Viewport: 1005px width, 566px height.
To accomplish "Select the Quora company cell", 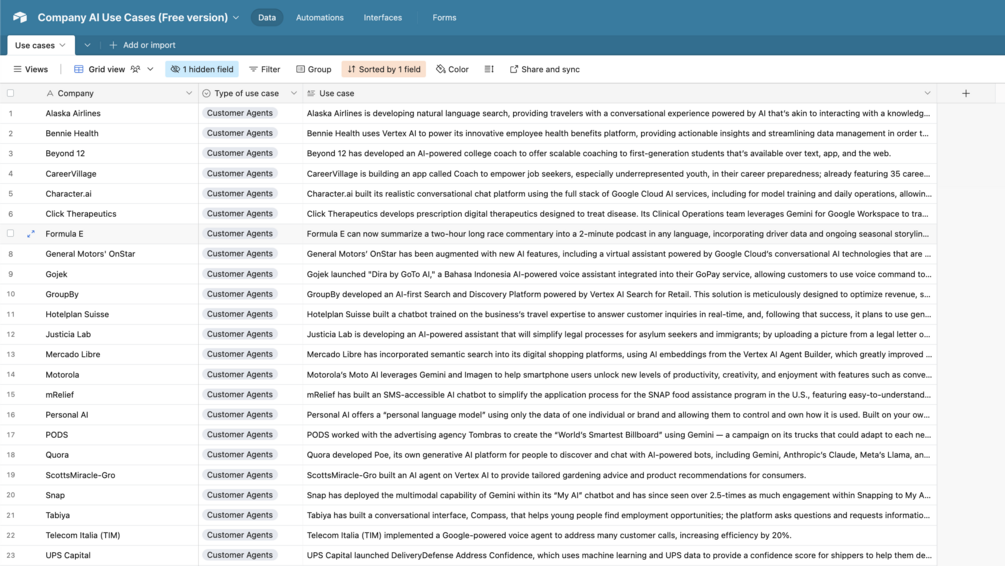I will (119, 454).
